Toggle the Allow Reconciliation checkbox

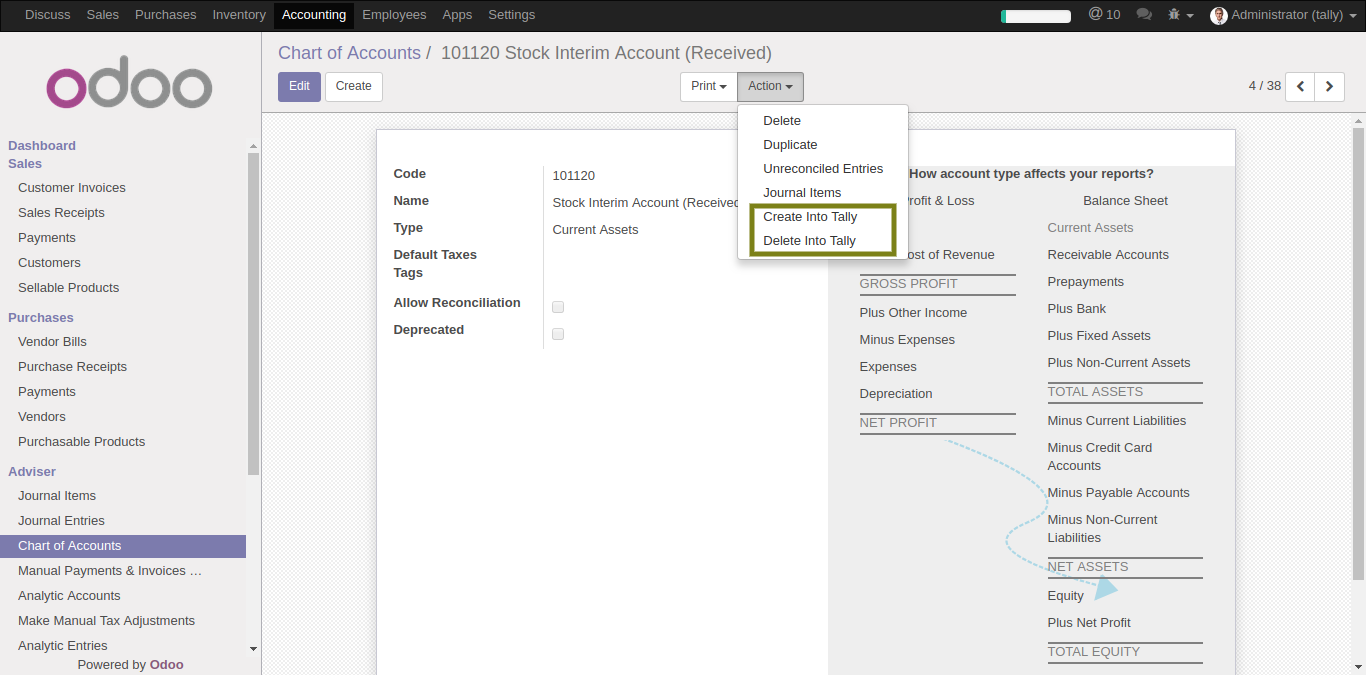558,307
